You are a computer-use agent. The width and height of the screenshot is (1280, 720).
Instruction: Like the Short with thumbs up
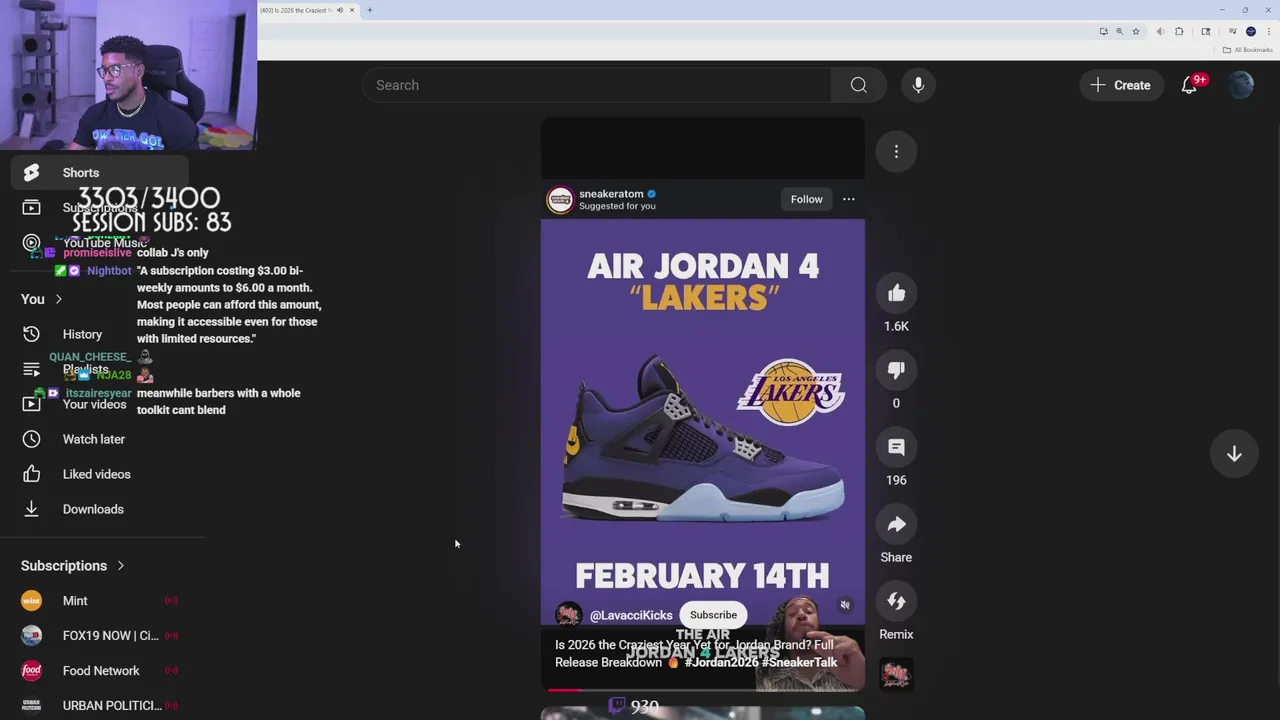pyautogui.click(x=896, y=293)
